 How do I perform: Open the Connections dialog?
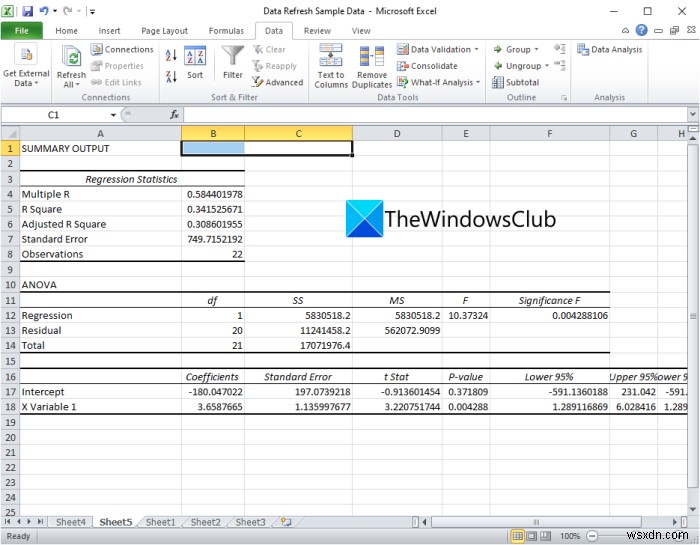coord(122,50)
